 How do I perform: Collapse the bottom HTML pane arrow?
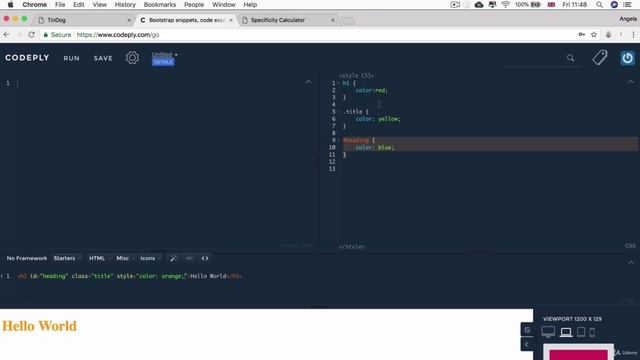631,262
